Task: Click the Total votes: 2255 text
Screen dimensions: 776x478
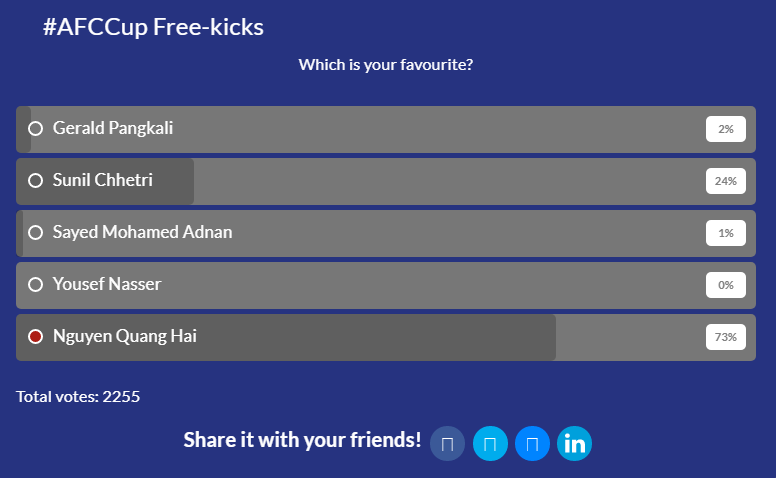Action: (x=78, y=397)
